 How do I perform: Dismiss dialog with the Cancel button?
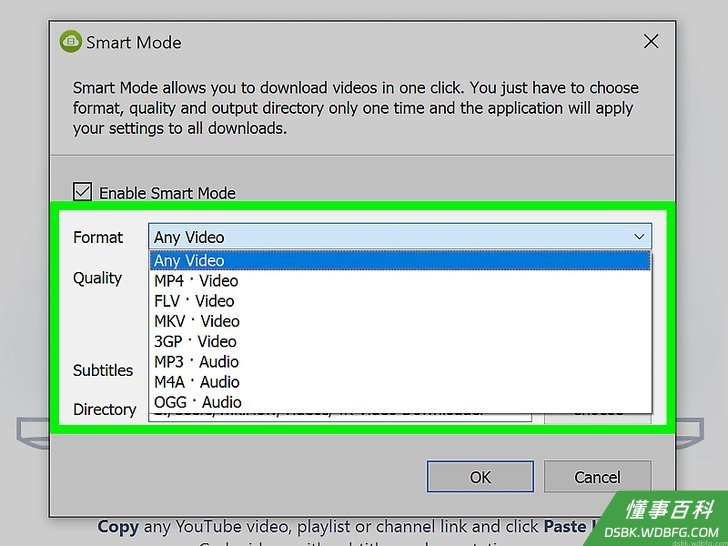597,476
